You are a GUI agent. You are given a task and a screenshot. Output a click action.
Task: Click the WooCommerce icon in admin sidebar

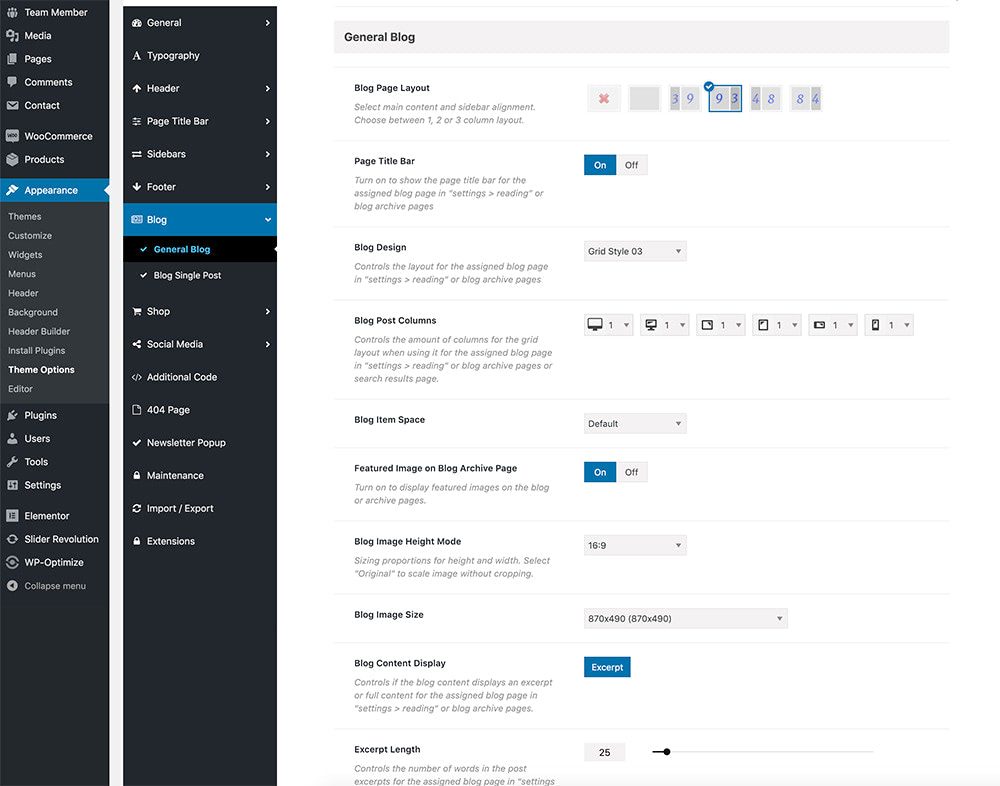coord(12,136)
